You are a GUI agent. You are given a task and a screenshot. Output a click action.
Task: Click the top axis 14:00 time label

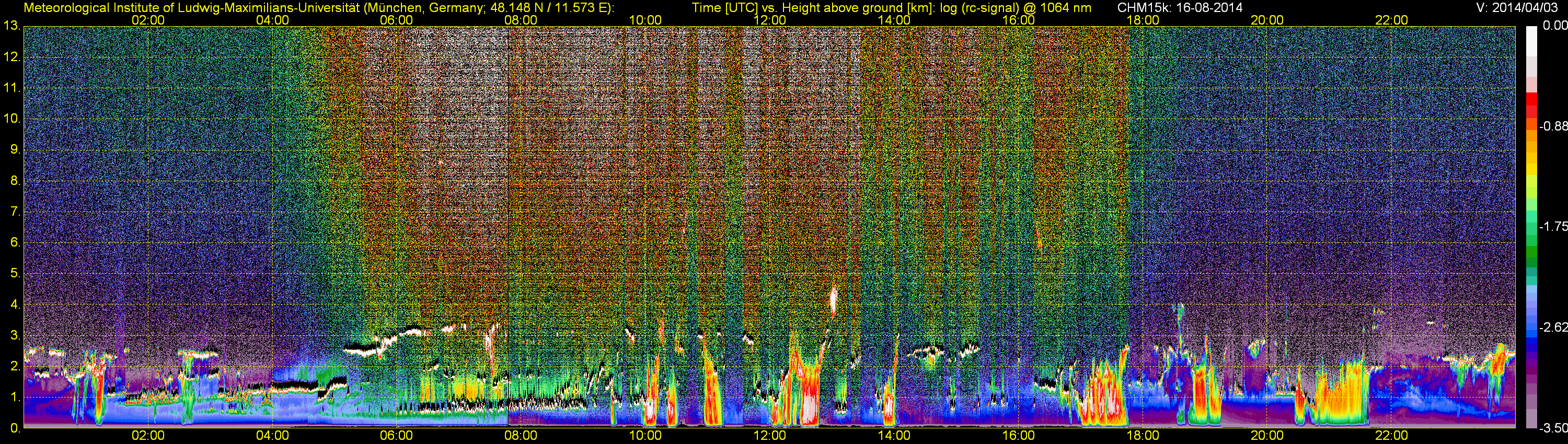(894, 20)
